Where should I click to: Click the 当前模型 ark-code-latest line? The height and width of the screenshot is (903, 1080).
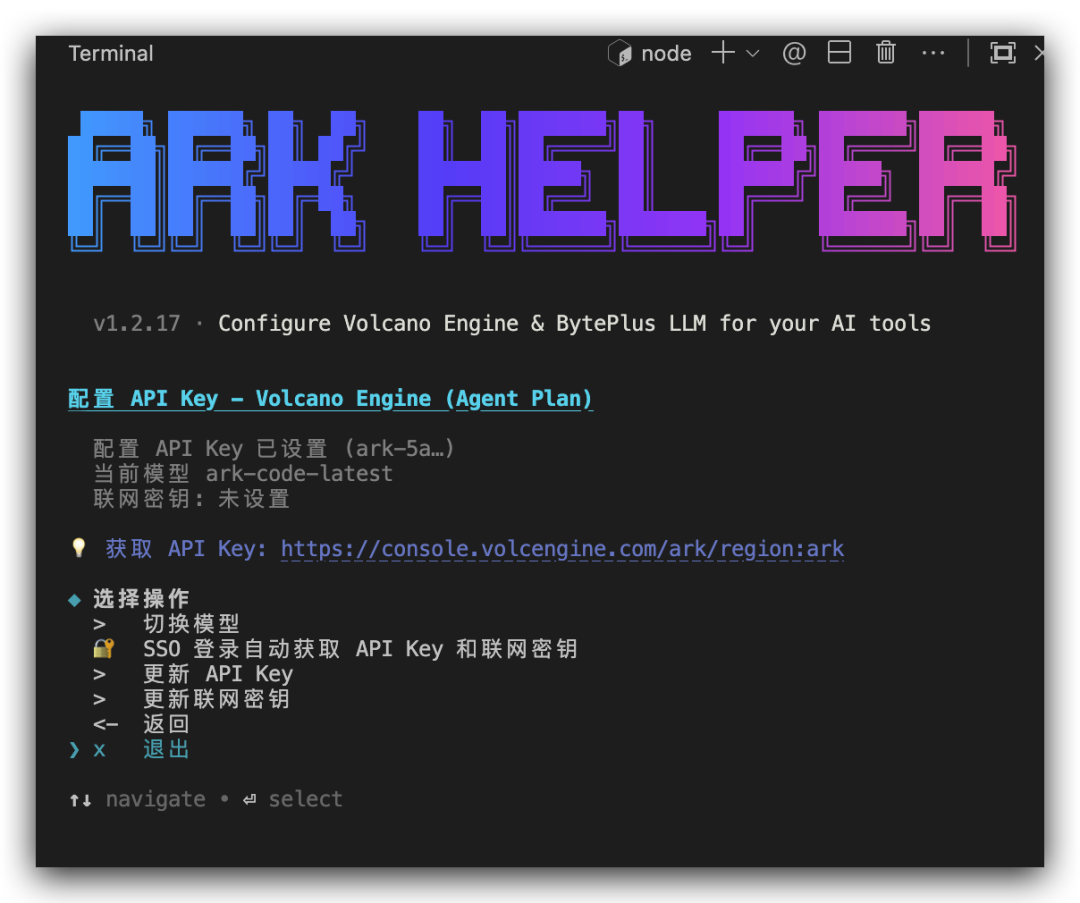243,474
